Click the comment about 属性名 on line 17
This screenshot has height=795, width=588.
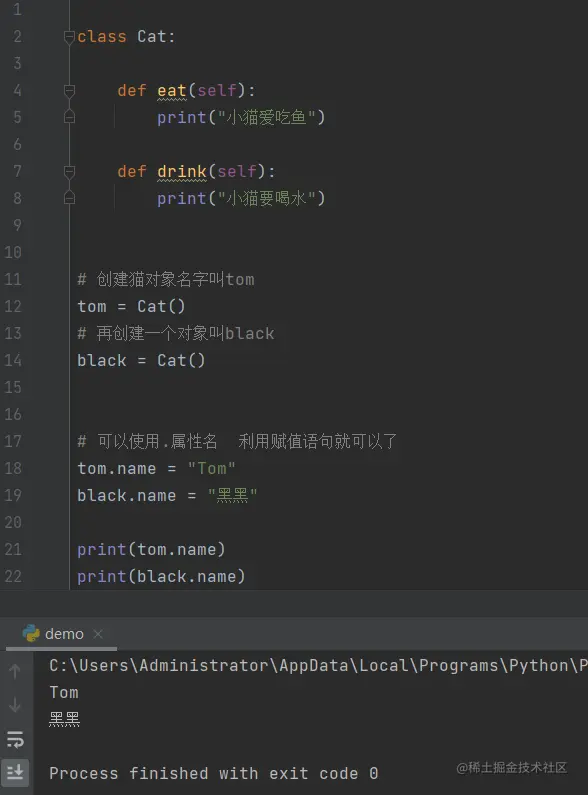[x=237, y=441]
